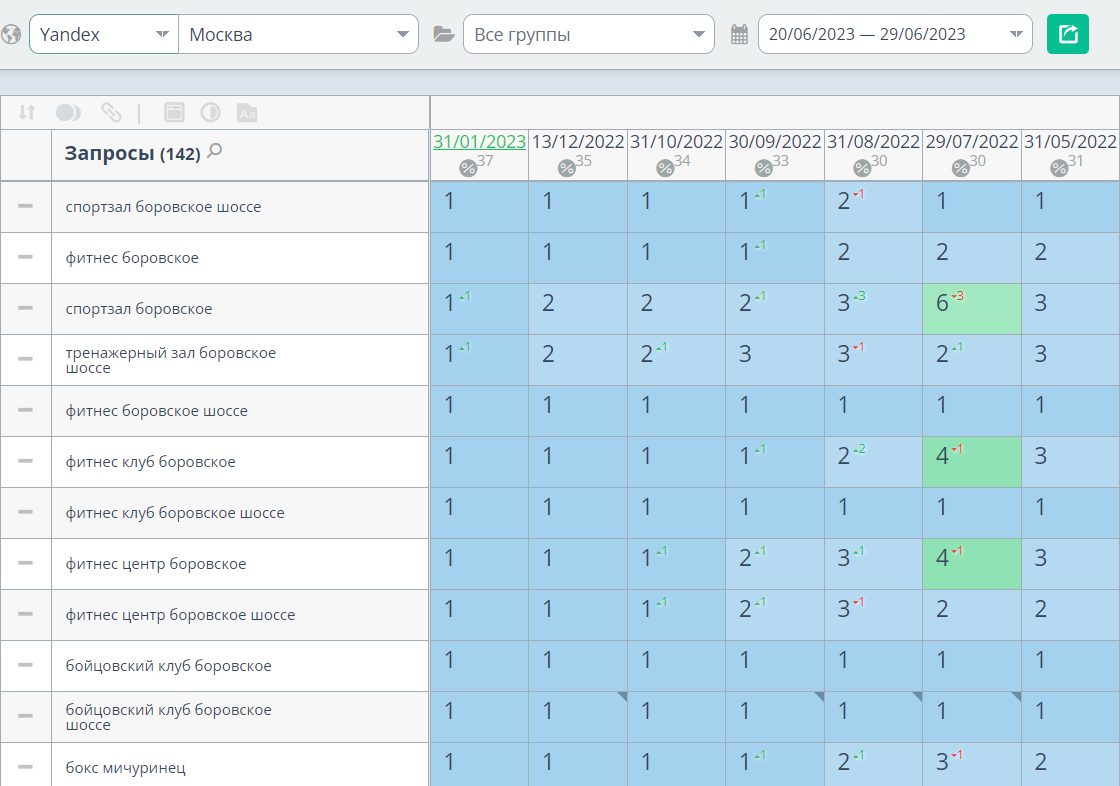Expand the Москва region dropdown
The image size is (1120, 786).
(x=298, y=34)
